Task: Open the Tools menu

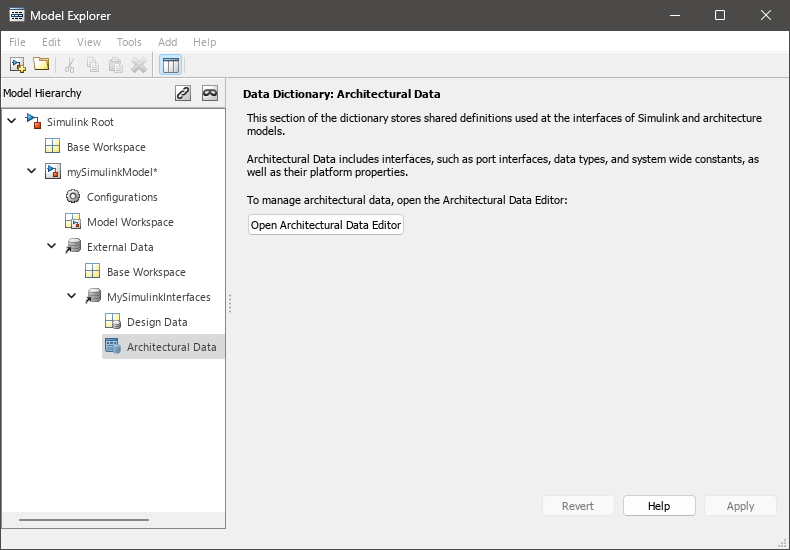Action: 129,42
